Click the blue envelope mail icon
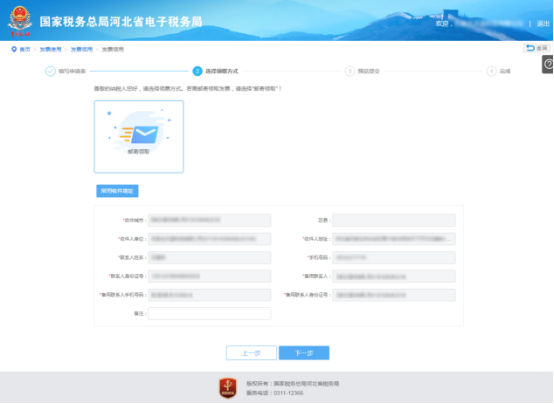Image resolution: width=554 pixels, height=404 pixels. pyautogui.click(x=145, y=135)
